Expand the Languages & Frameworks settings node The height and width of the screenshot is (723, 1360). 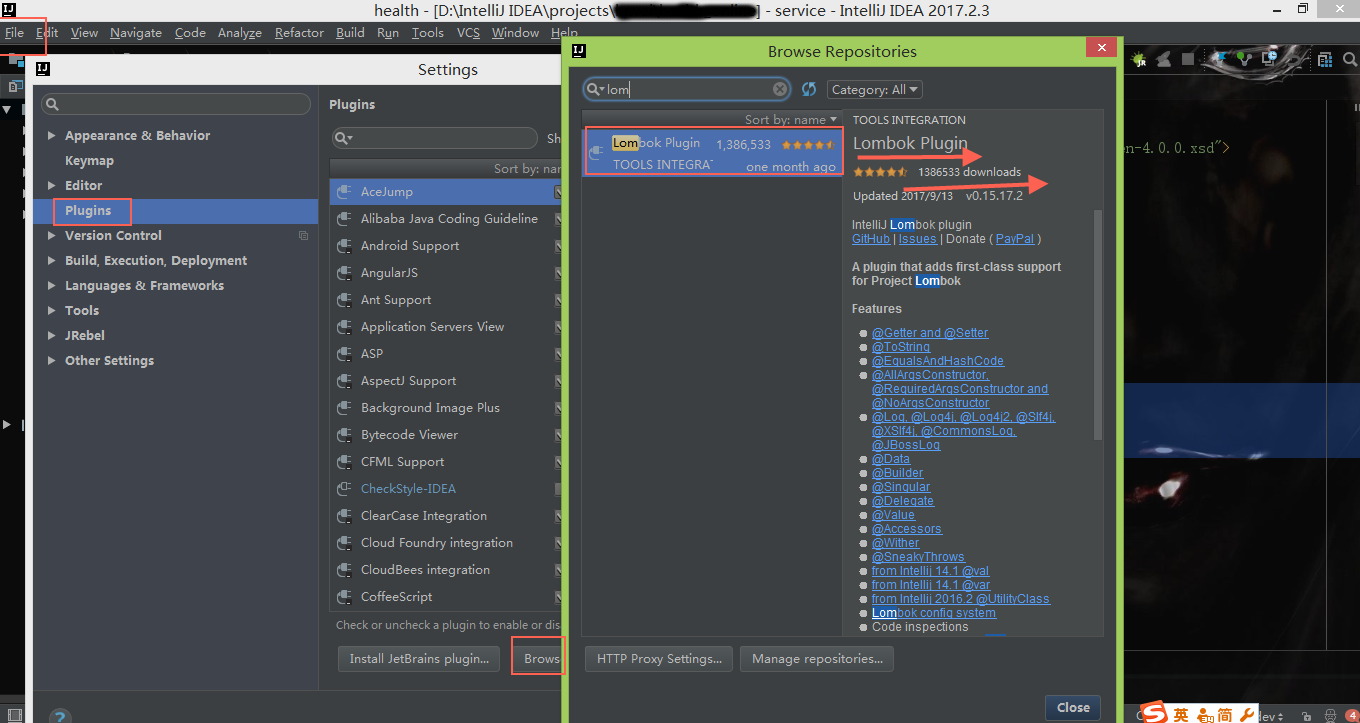tap(51, 286)
